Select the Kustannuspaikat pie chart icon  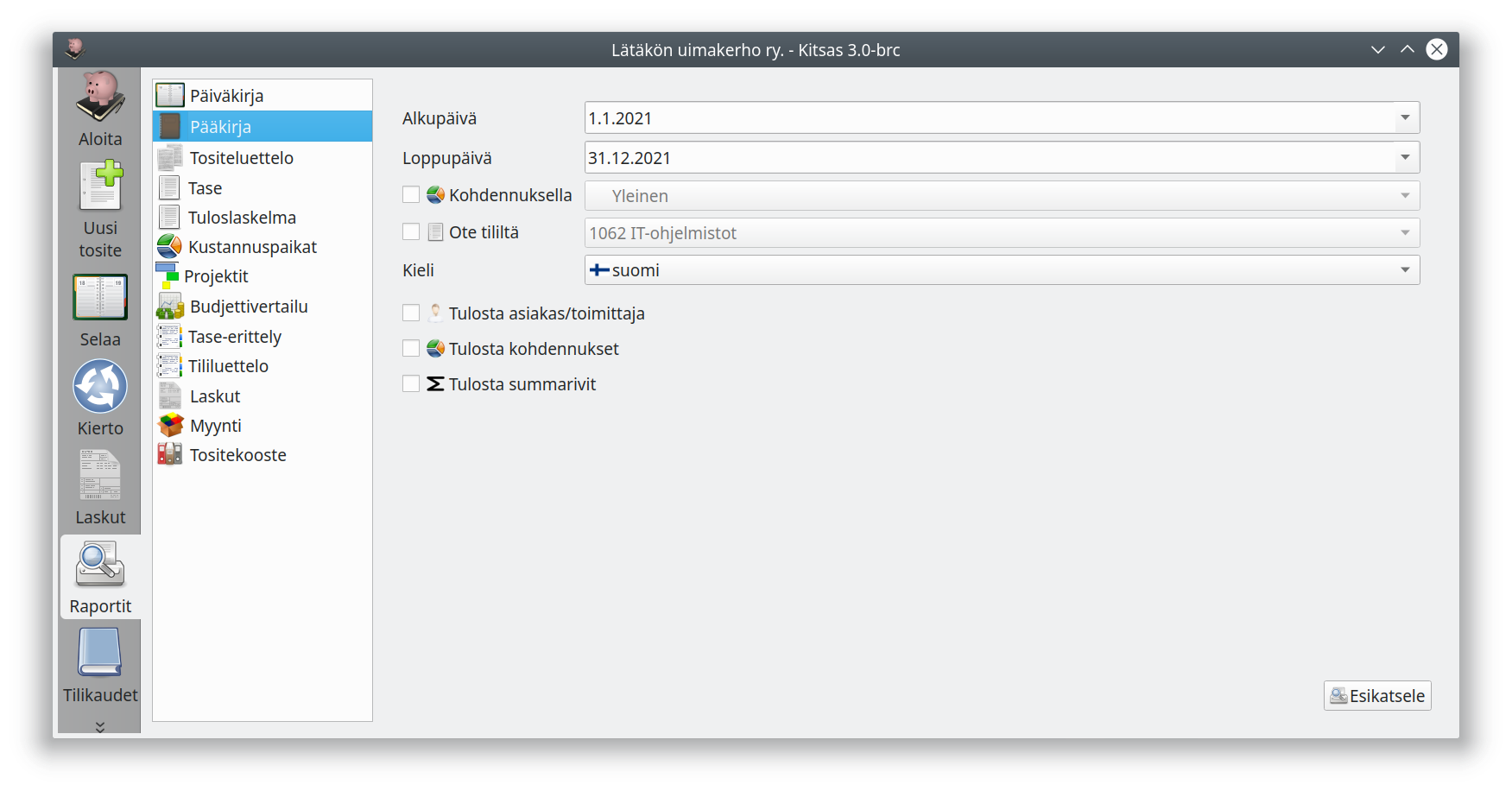pos(169,246)
